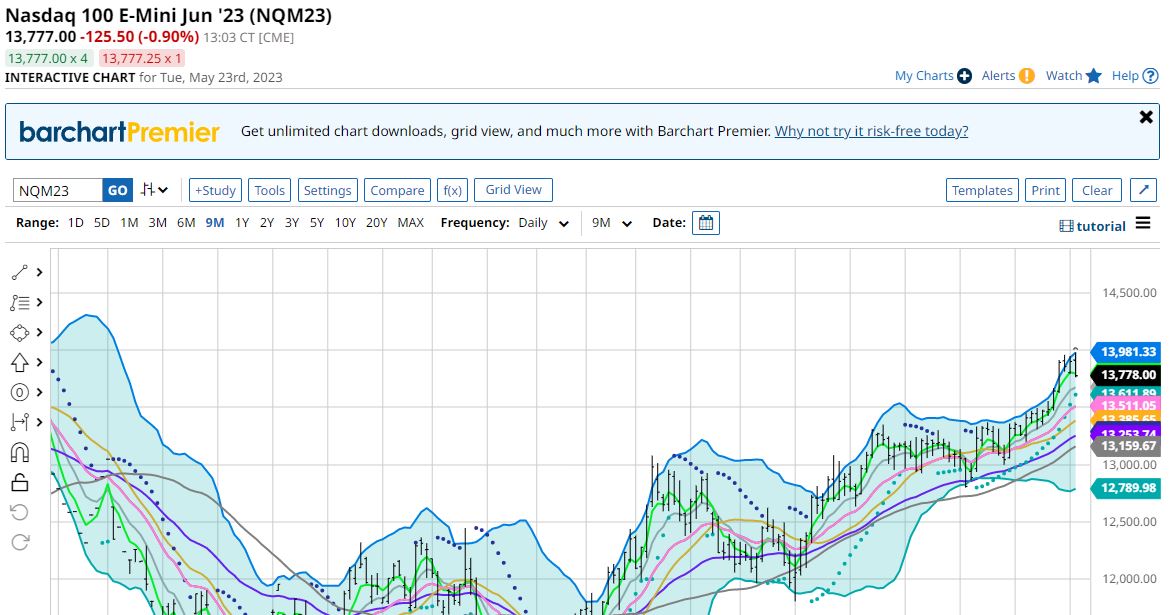The height and width of the screenshot is (615, 1171).
Task: Select the shapes drawing tool
Action: (19, 332)
